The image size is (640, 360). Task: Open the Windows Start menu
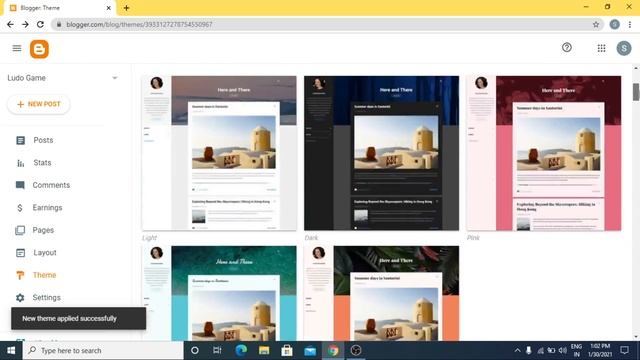pos(11,351)
